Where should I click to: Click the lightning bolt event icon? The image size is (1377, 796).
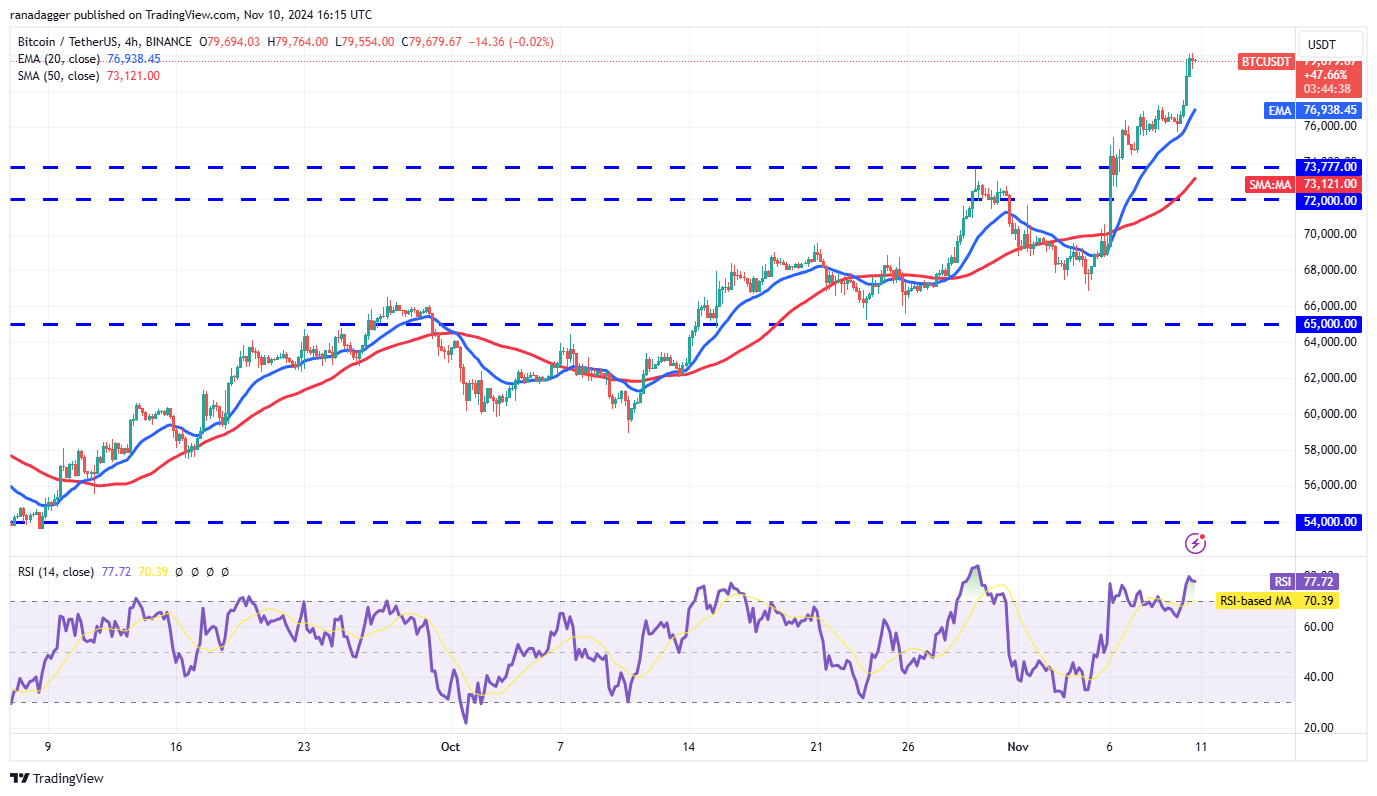1195,543
